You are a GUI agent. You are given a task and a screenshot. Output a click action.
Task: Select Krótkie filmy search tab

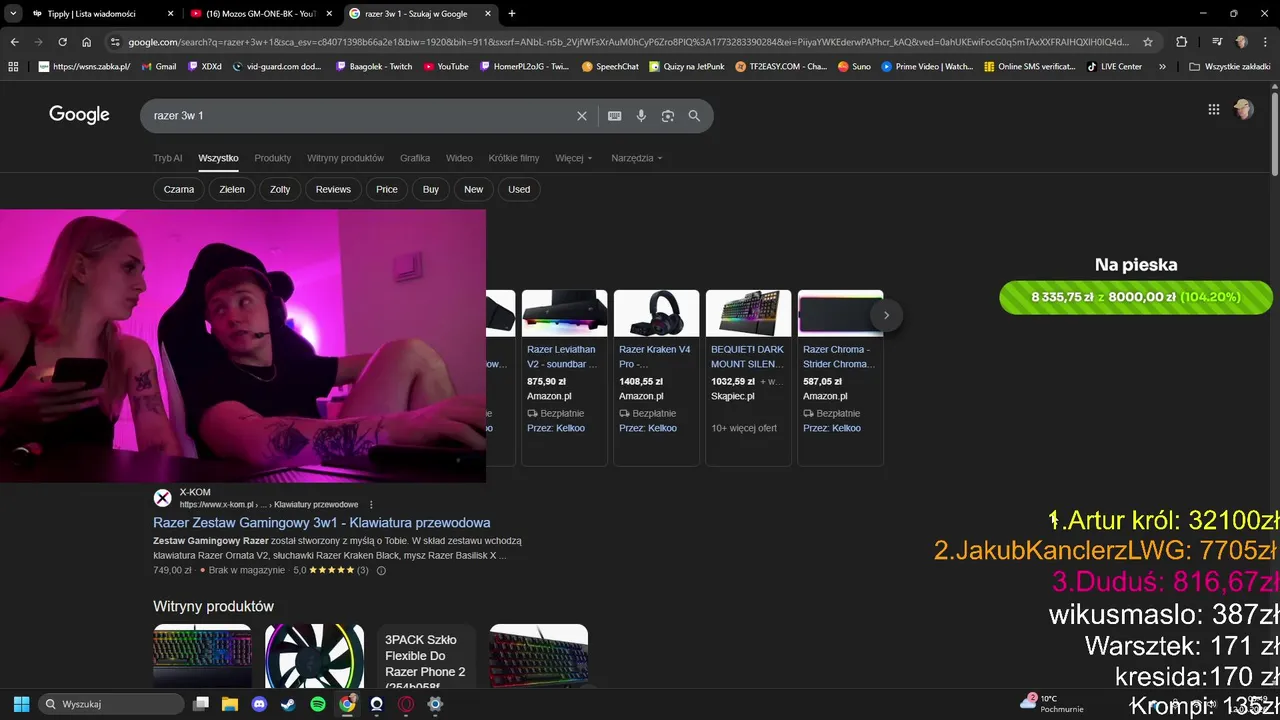(x=514, y=158)
